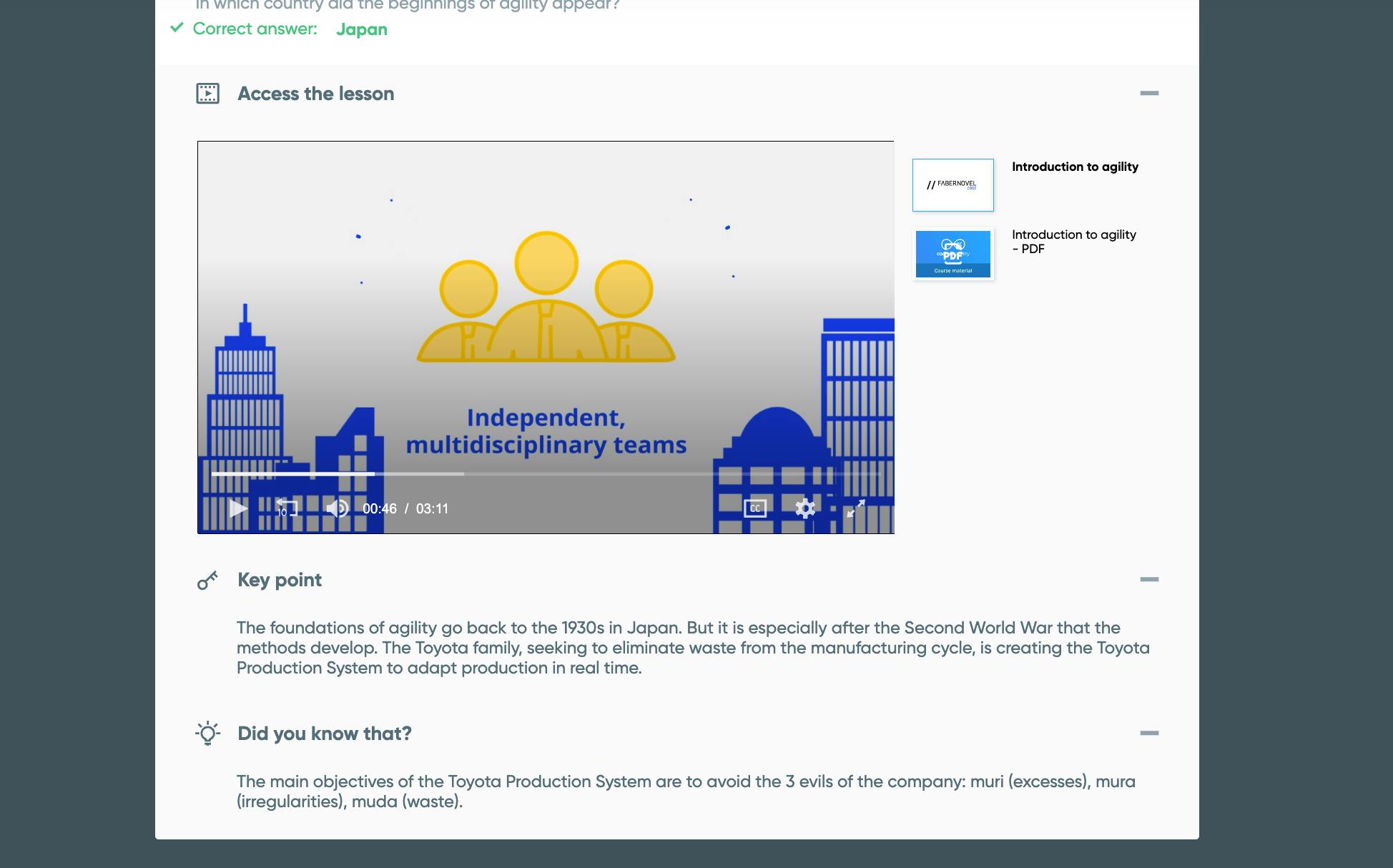Viewport: 1393px width, 868px height.
Task: Open Introduction to agility - PDF link
Action: coord(1073,242)
